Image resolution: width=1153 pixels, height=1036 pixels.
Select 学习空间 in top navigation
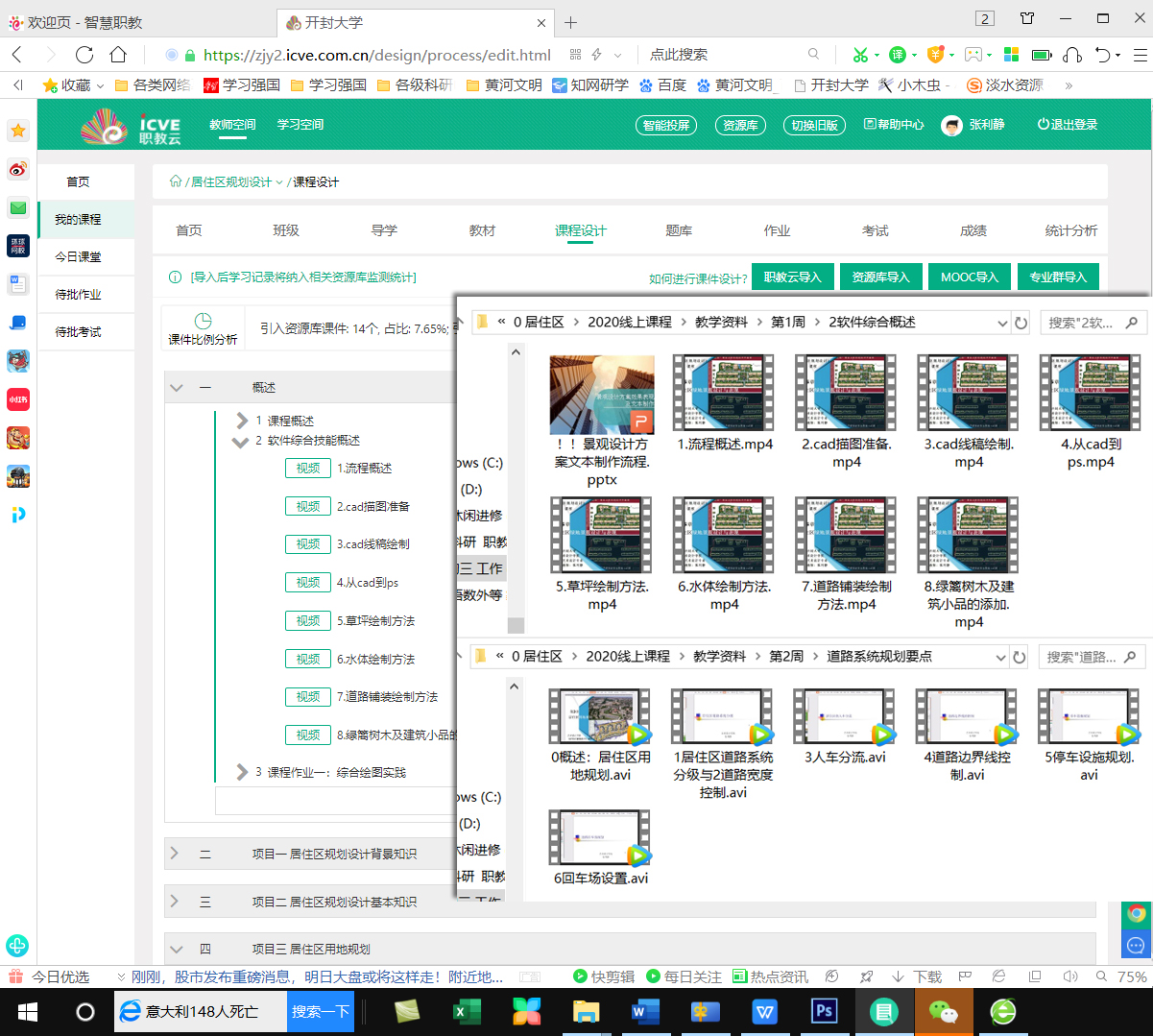click(x=300, y=125)
